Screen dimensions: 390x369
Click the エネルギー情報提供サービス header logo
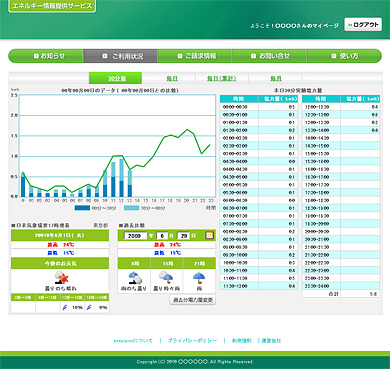tap(52, 6)
